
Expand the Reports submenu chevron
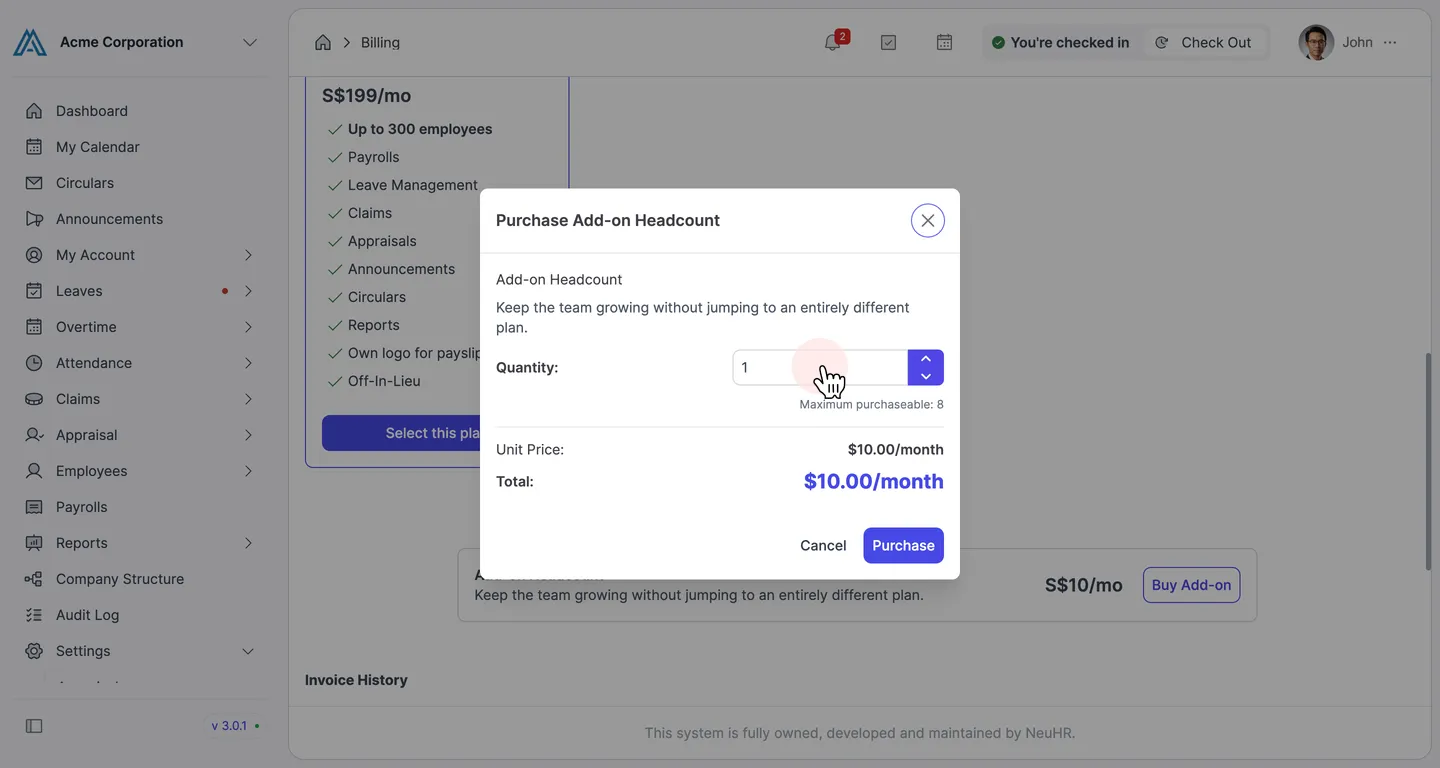248,543
